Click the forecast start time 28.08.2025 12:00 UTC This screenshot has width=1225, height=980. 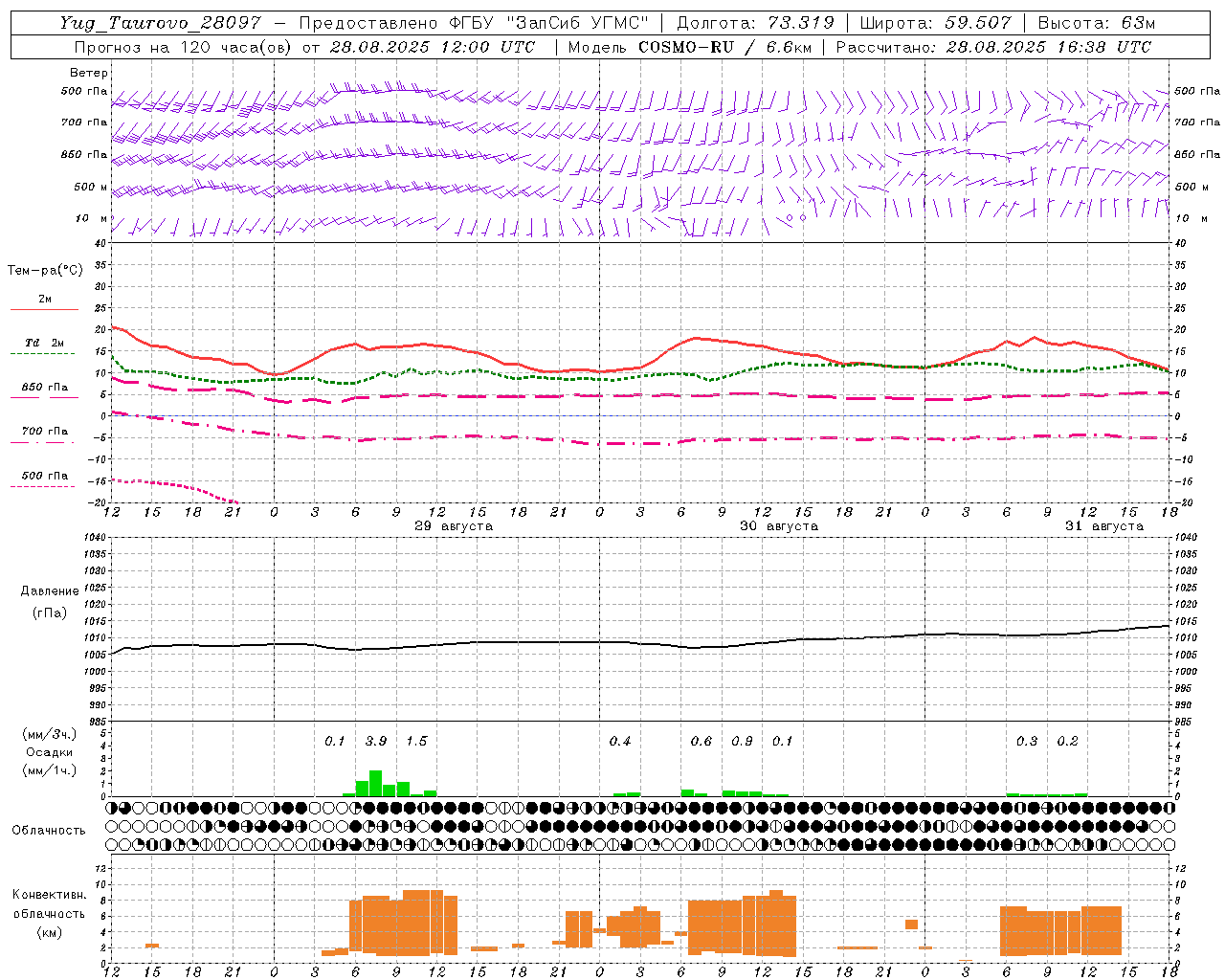tap(433, 46)
